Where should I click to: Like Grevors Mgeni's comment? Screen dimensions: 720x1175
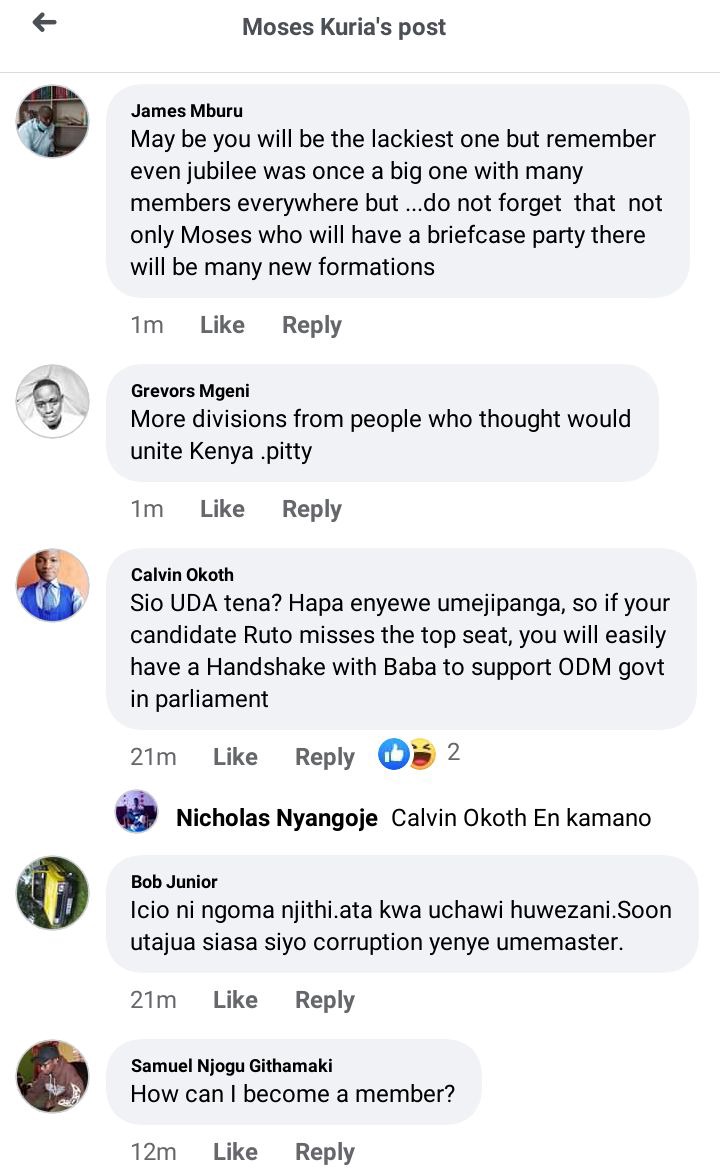click(x=222, y=509)
